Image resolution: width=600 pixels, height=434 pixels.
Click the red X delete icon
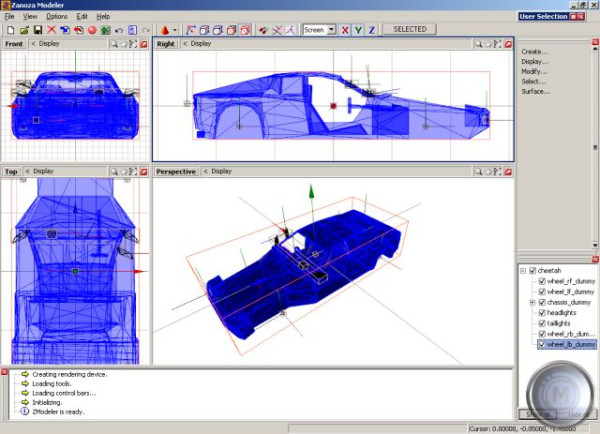point(52,30)
